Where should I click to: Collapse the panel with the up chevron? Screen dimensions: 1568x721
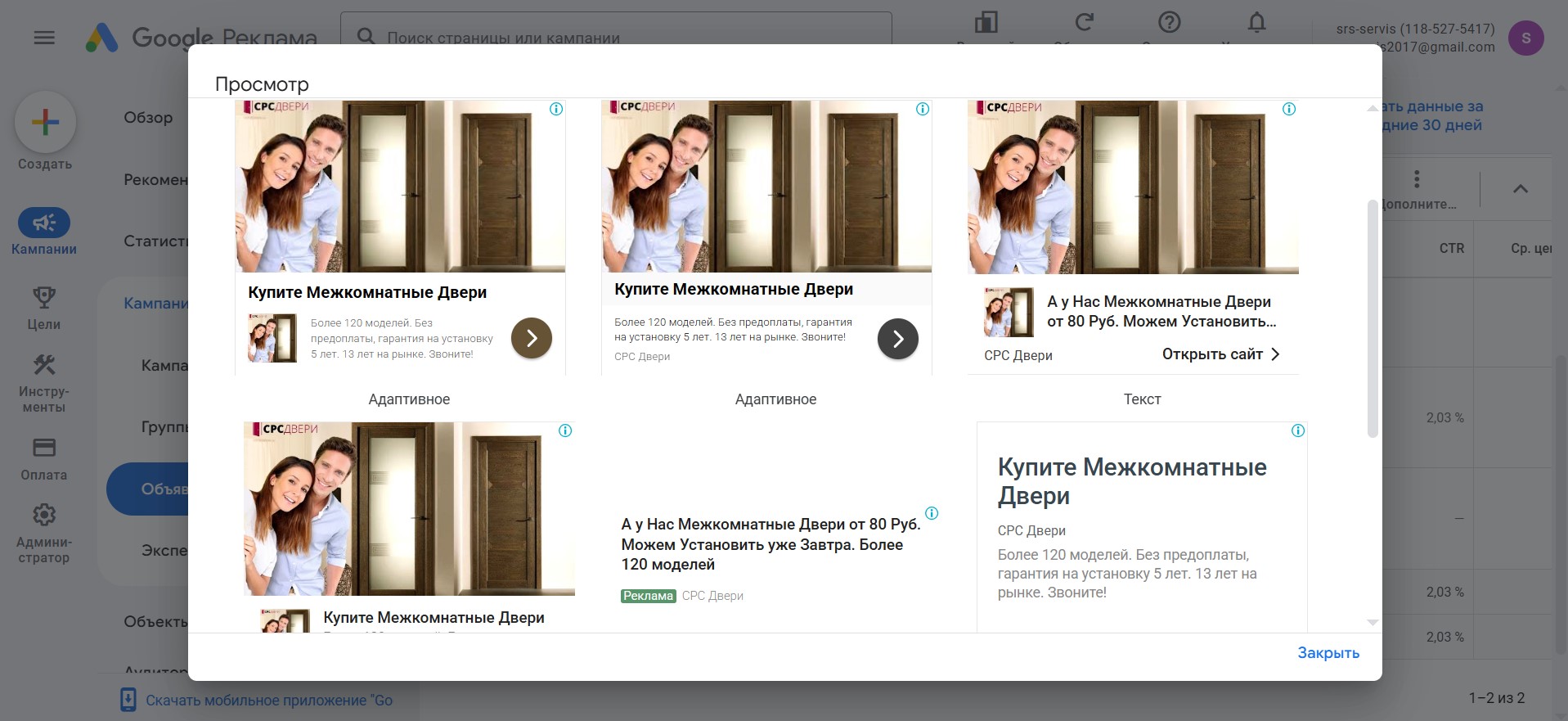click(x=1521, y=189)
